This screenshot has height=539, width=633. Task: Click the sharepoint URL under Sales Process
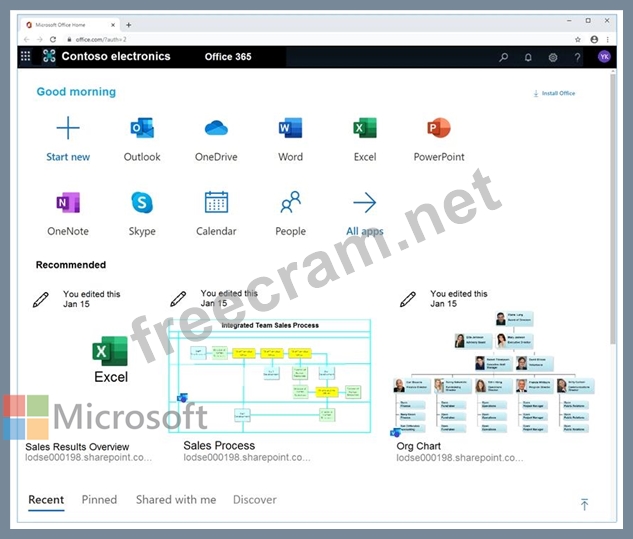pos(247,457)
